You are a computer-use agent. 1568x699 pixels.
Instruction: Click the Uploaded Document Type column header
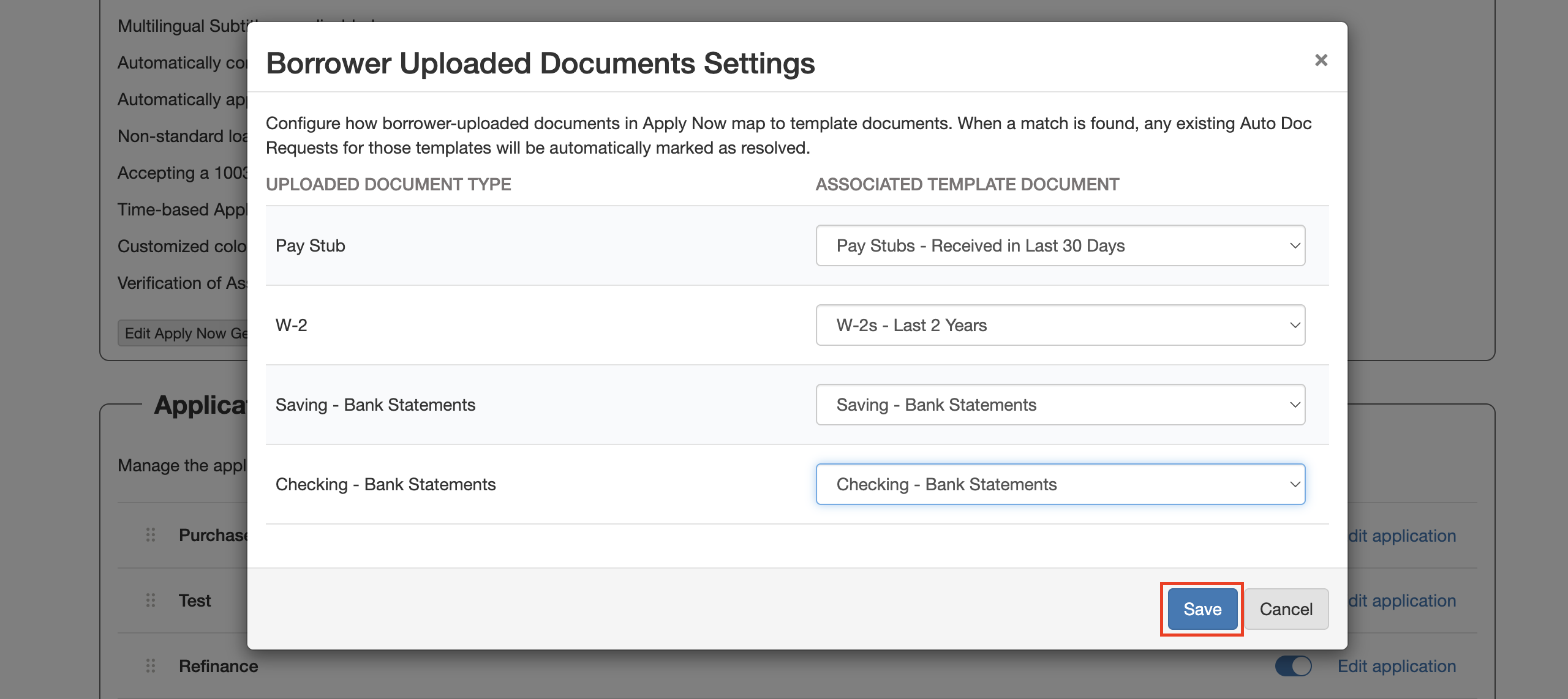pos(388,184)
